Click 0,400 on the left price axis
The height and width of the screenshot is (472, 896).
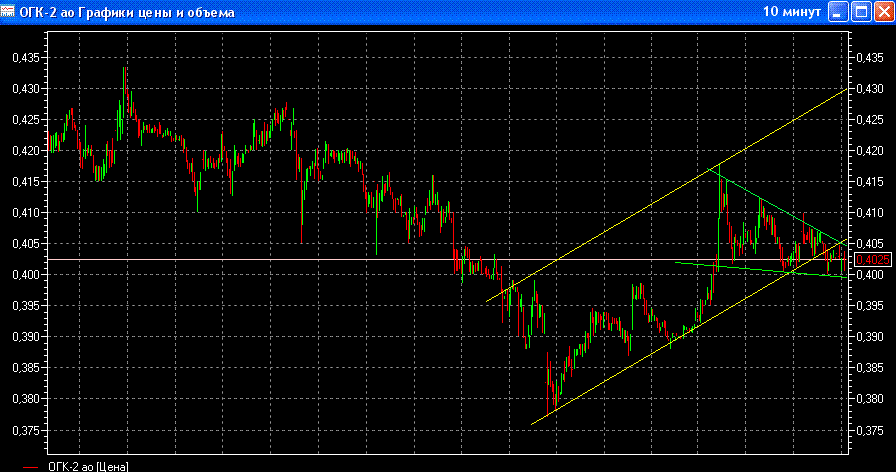pos(26,275)
